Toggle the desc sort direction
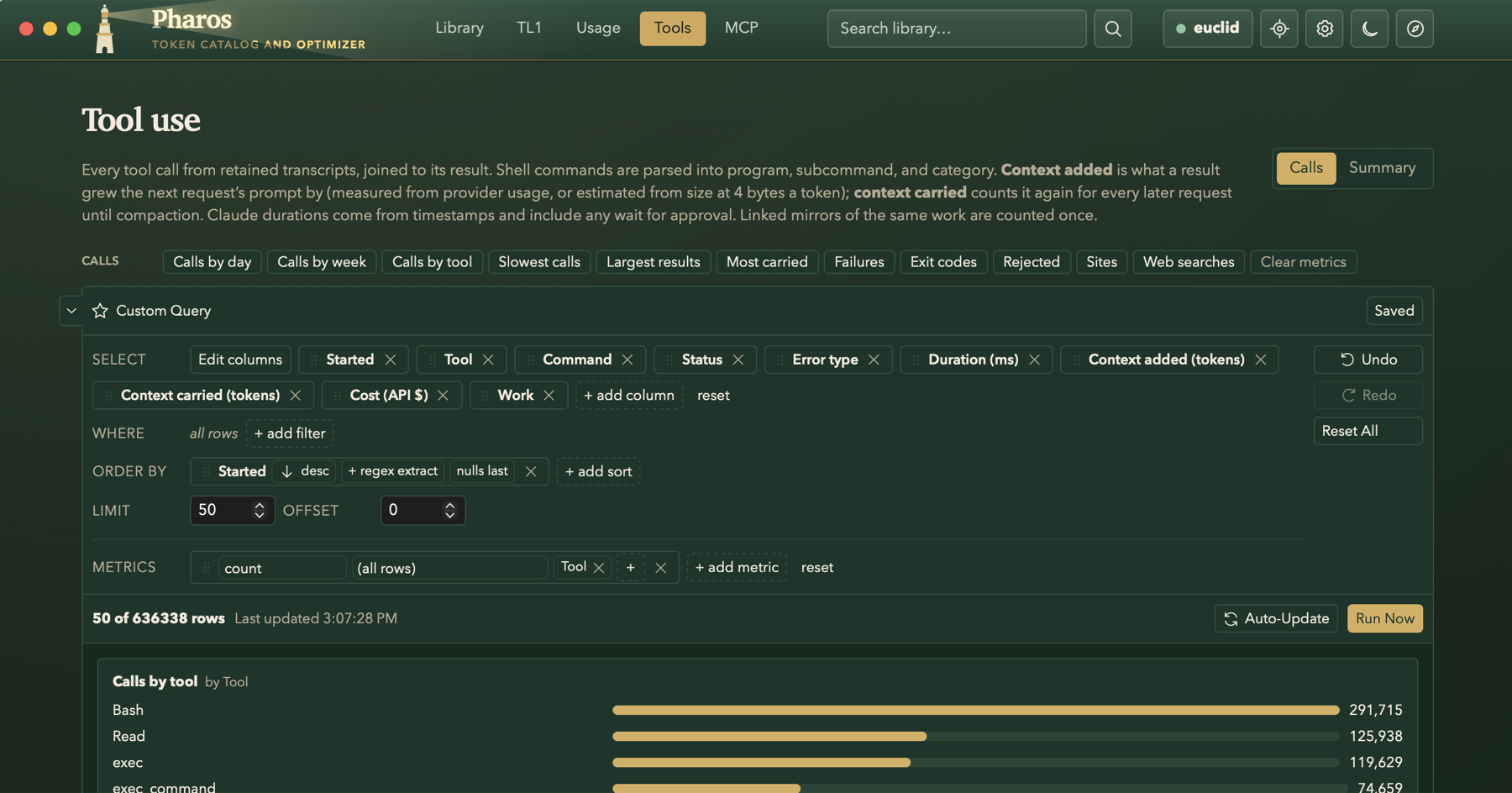1512x793 pixels. tap(305, 471)
